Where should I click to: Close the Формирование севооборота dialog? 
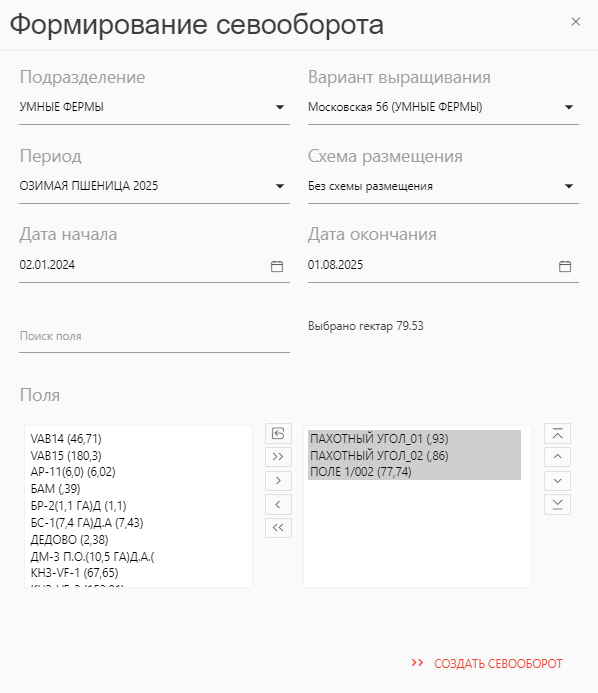click(575, 22)
